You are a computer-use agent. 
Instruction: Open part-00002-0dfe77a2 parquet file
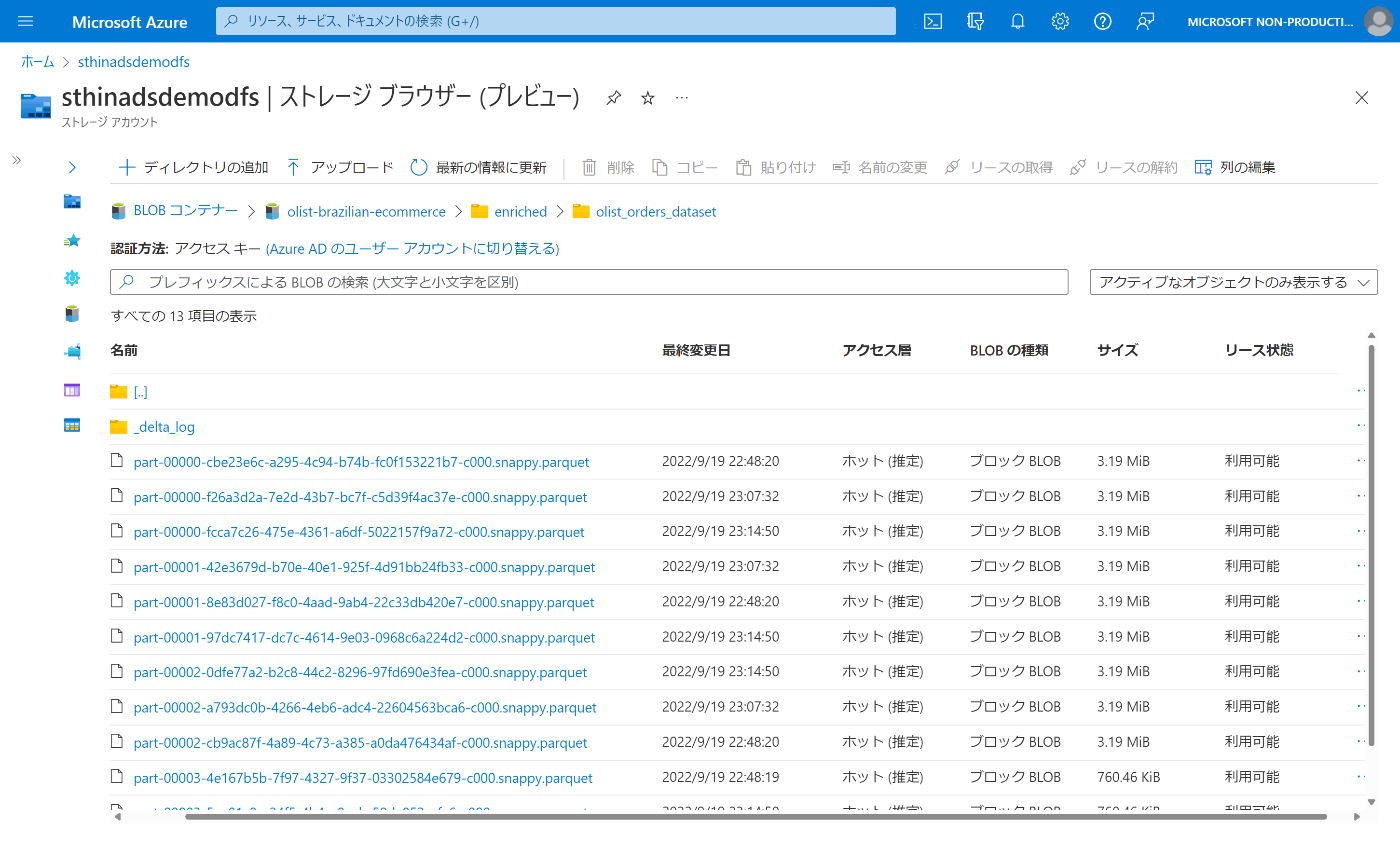coord(360,672)
